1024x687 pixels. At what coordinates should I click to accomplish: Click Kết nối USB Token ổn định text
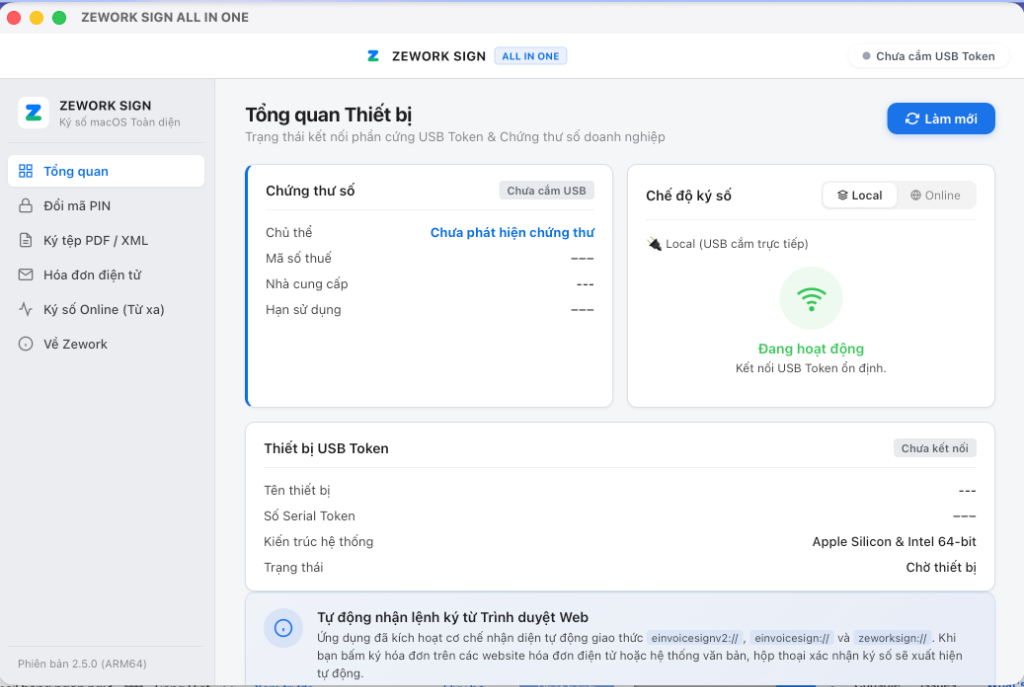point(810,368)
